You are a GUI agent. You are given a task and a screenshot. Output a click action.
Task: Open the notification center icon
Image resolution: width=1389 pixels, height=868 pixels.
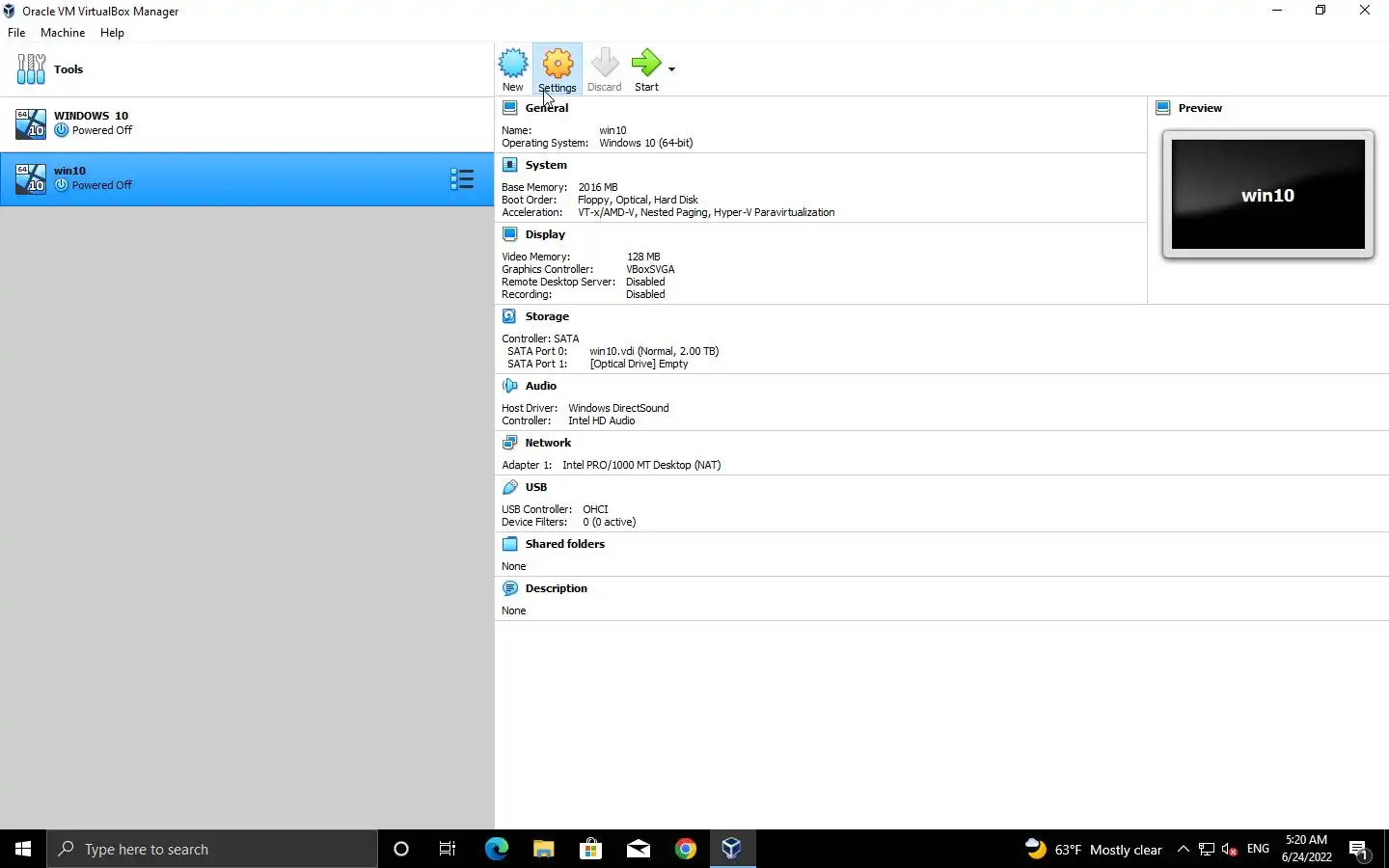(1359, 849)
